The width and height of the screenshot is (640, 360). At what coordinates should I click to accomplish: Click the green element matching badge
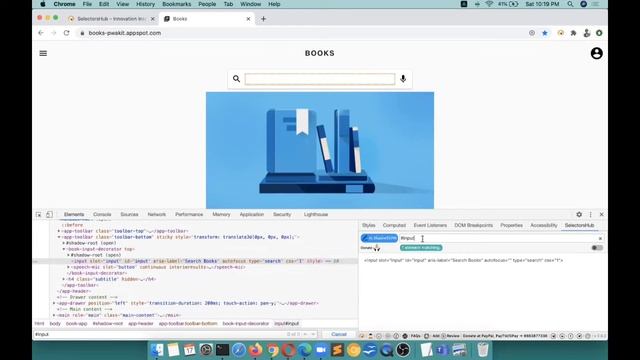click(x=421, y=248)
